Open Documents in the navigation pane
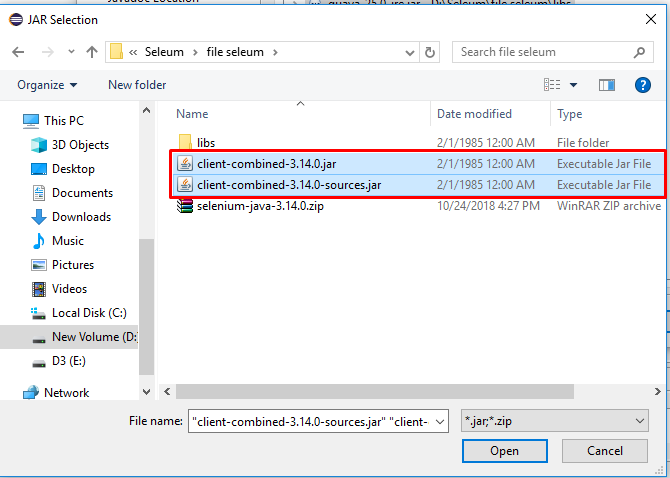Image resolution: width=670 pixels, height=478 pixels. tap(82, 193)
